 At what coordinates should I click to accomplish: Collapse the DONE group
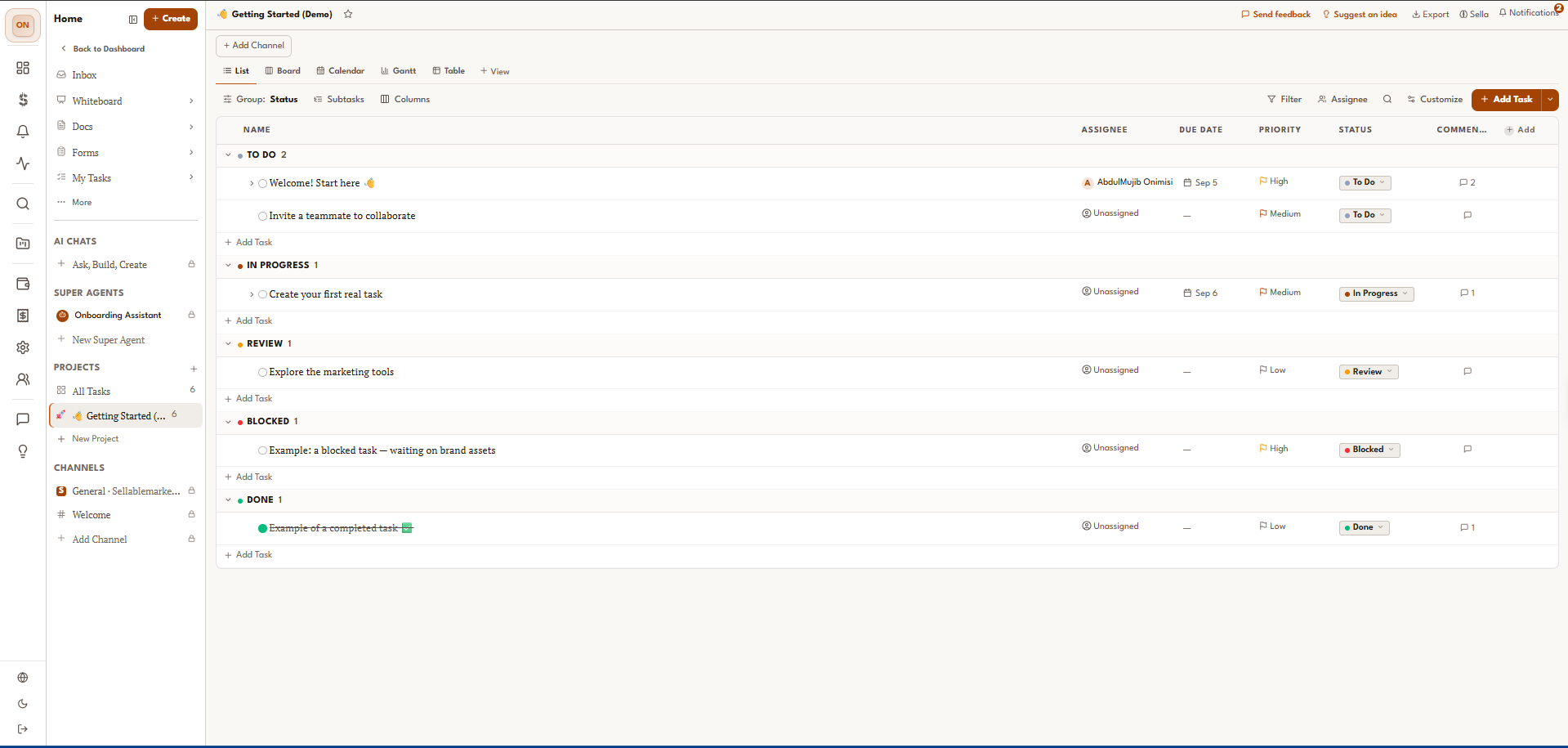click(228, 499)
